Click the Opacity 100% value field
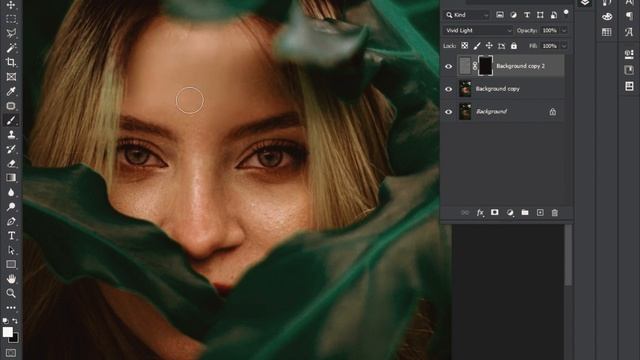This screenshot has height=360, width=640. click(550, 31)
